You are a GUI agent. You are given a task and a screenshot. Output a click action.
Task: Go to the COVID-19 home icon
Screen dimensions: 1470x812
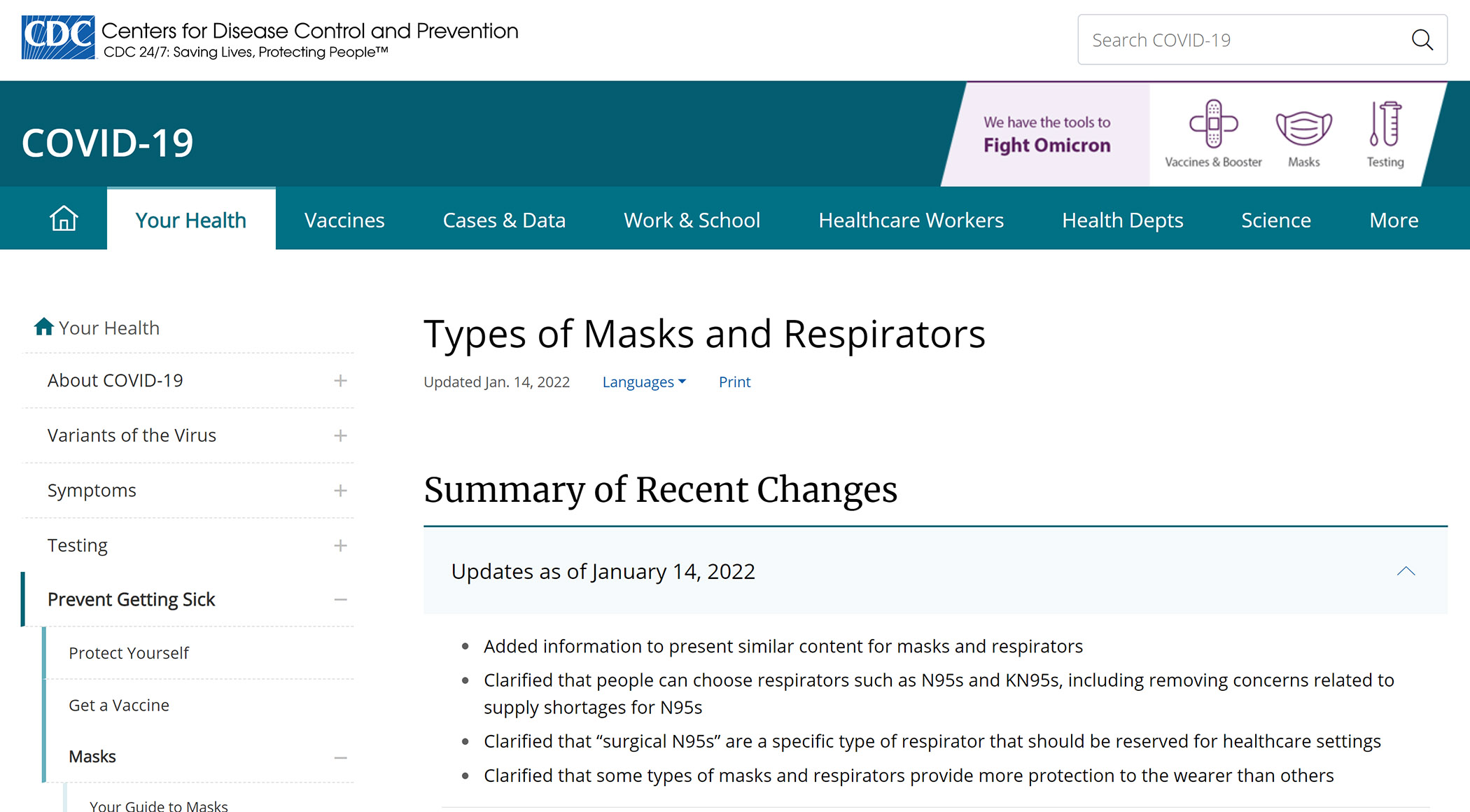[x=64, y=219]
